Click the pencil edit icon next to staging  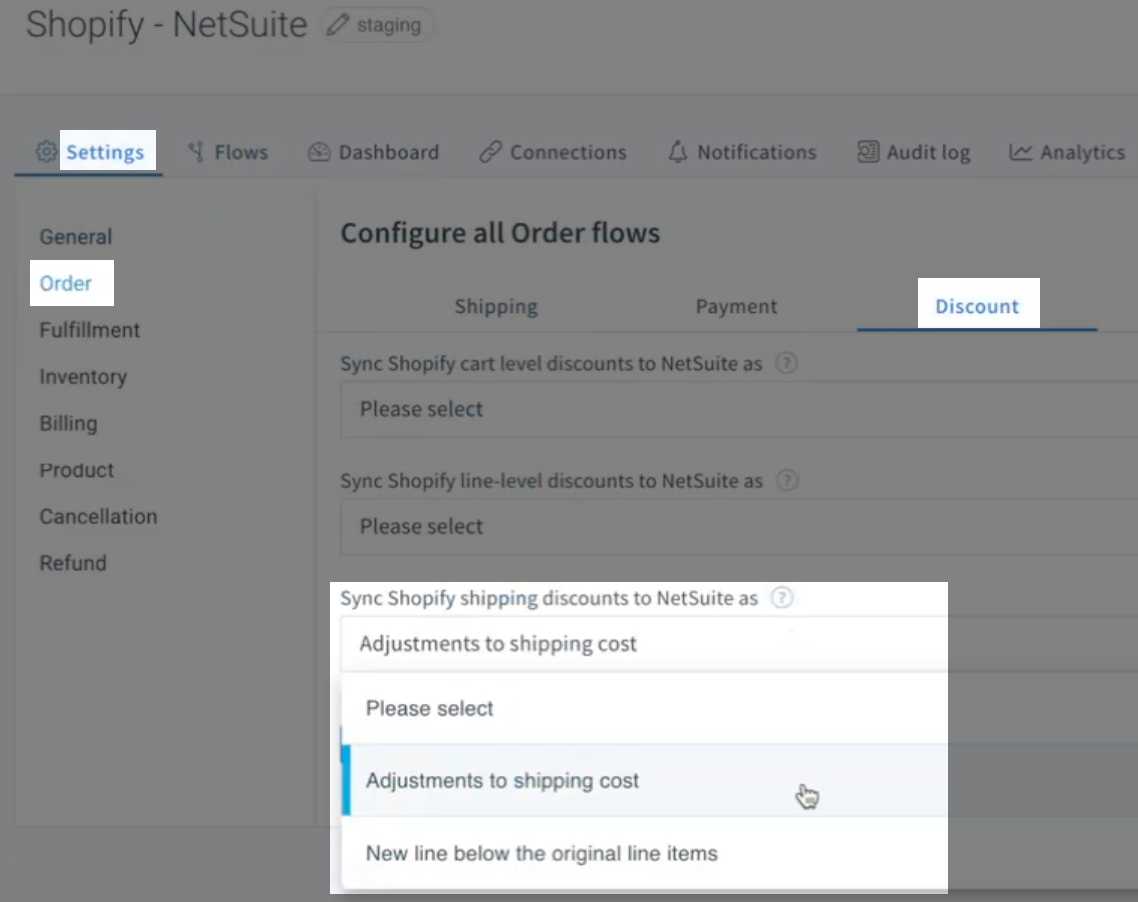click(x=337, y=25)
